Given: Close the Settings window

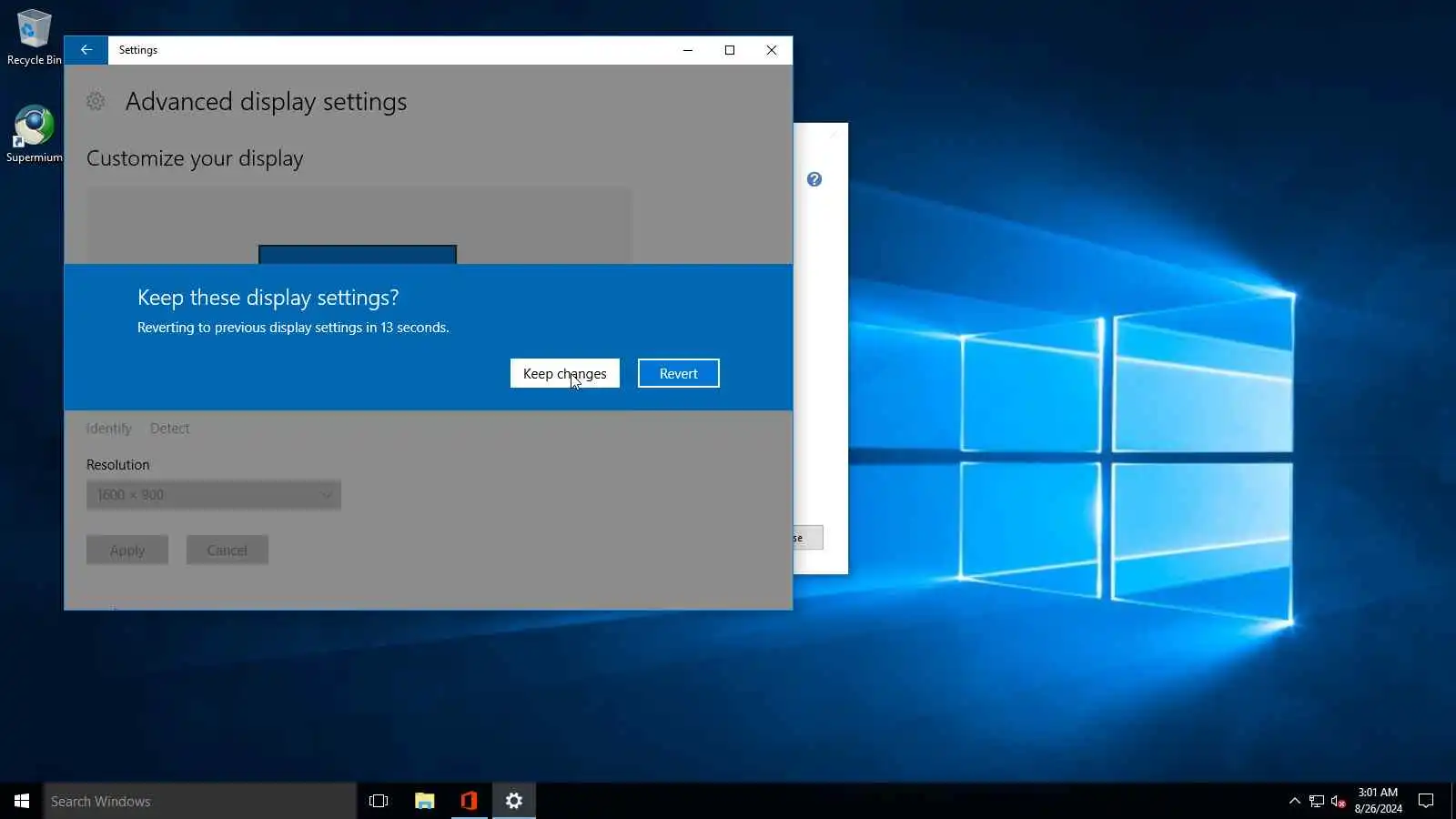Looking at the screenshot, I should (x=772, y=50).
